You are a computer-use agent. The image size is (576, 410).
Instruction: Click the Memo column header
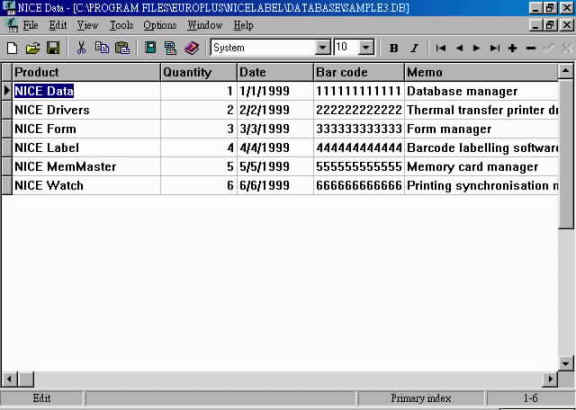[481, 72]
